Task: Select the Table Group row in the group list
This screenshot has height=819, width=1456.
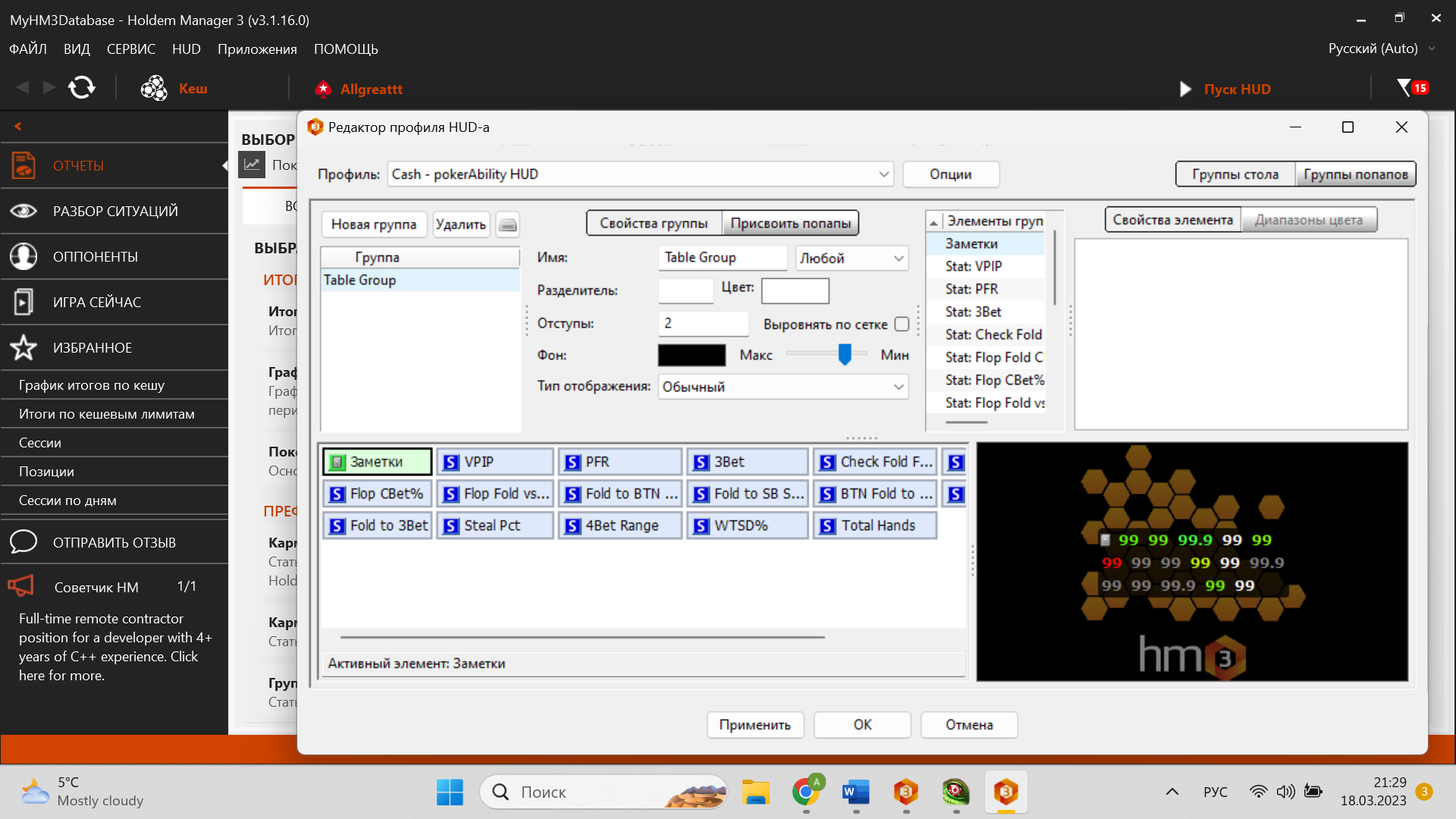Action: 420,280
